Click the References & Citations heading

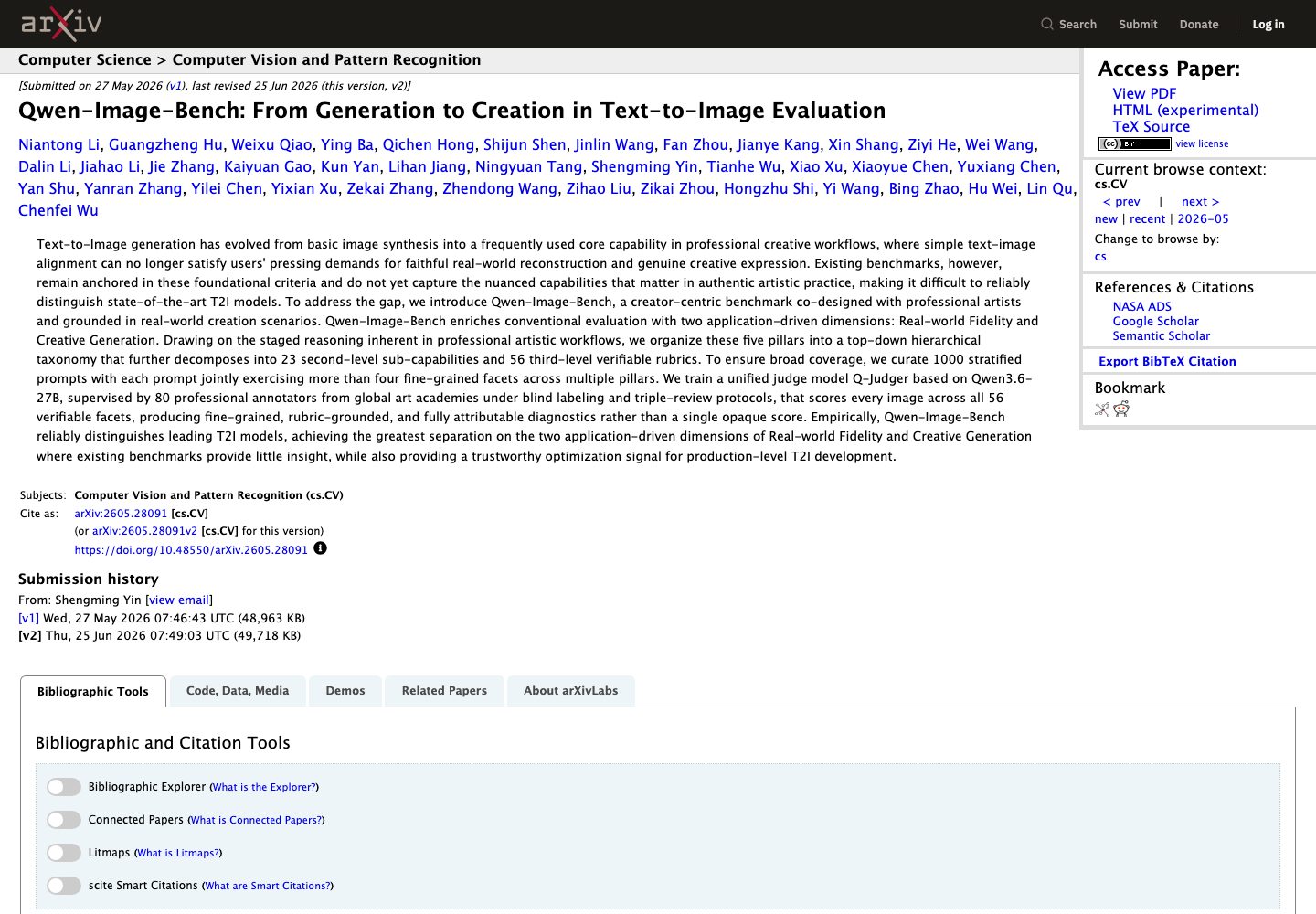[1174, 287]
